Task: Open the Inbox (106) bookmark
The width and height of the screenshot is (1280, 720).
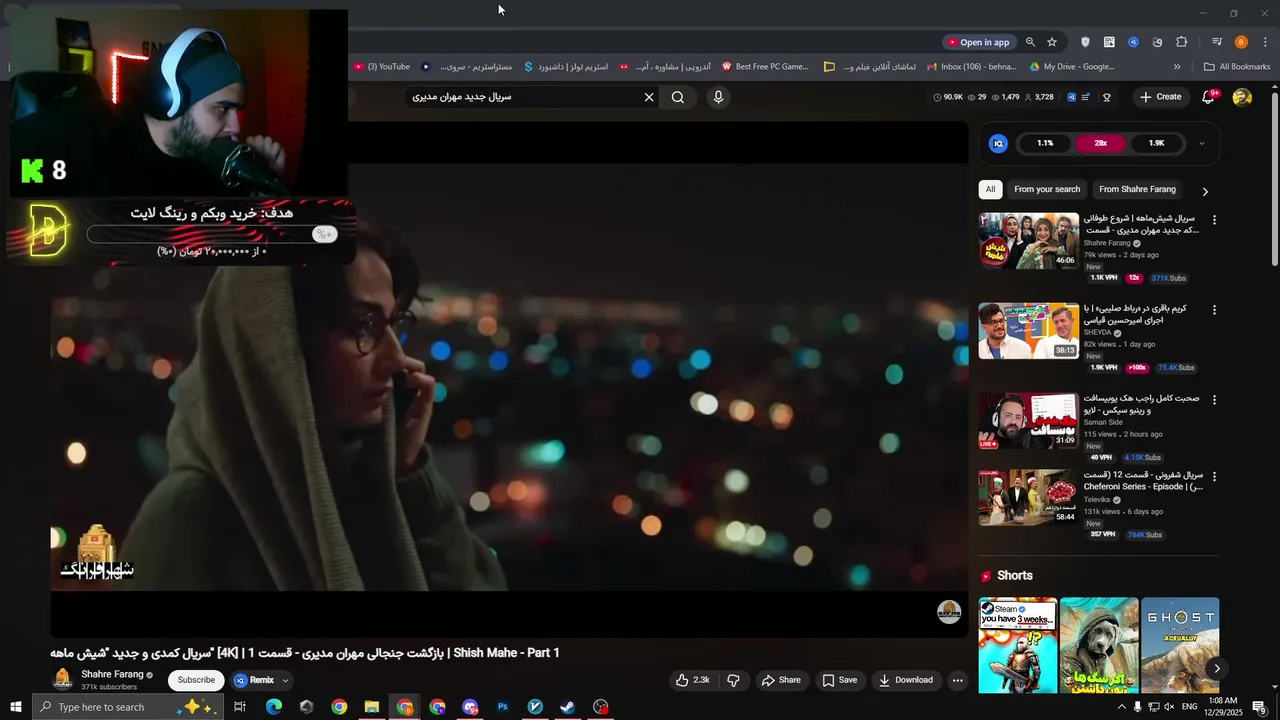Action: click(972, 67)
